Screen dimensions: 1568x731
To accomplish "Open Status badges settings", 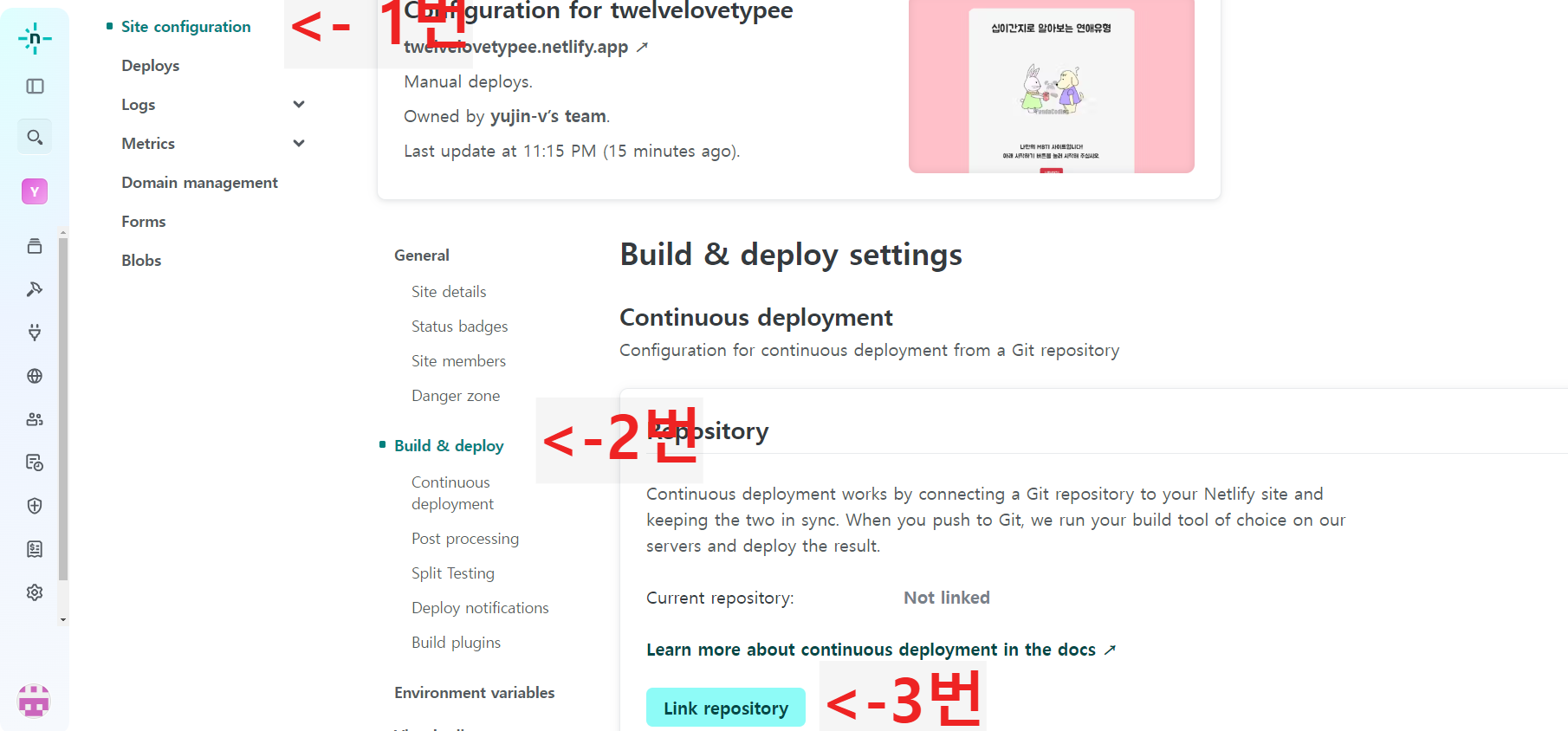I will (460, 327).
